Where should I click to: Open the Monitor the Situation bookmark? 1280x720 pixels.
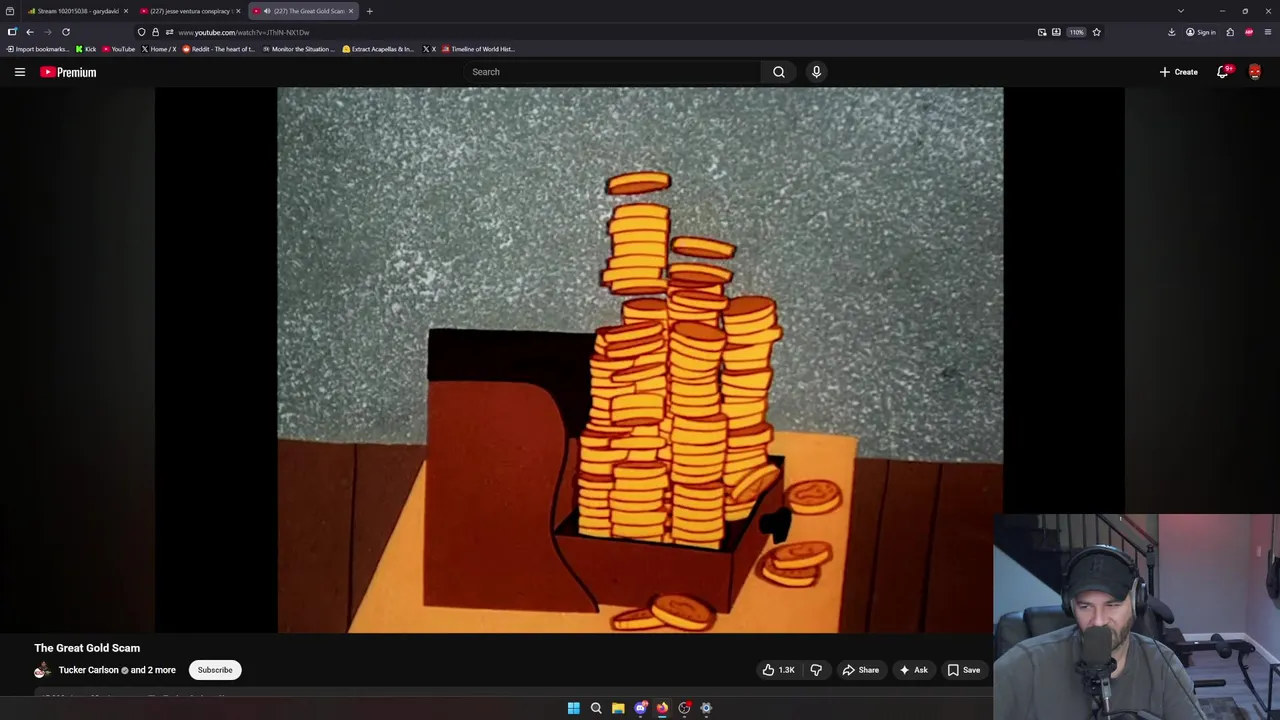point(298,49)
